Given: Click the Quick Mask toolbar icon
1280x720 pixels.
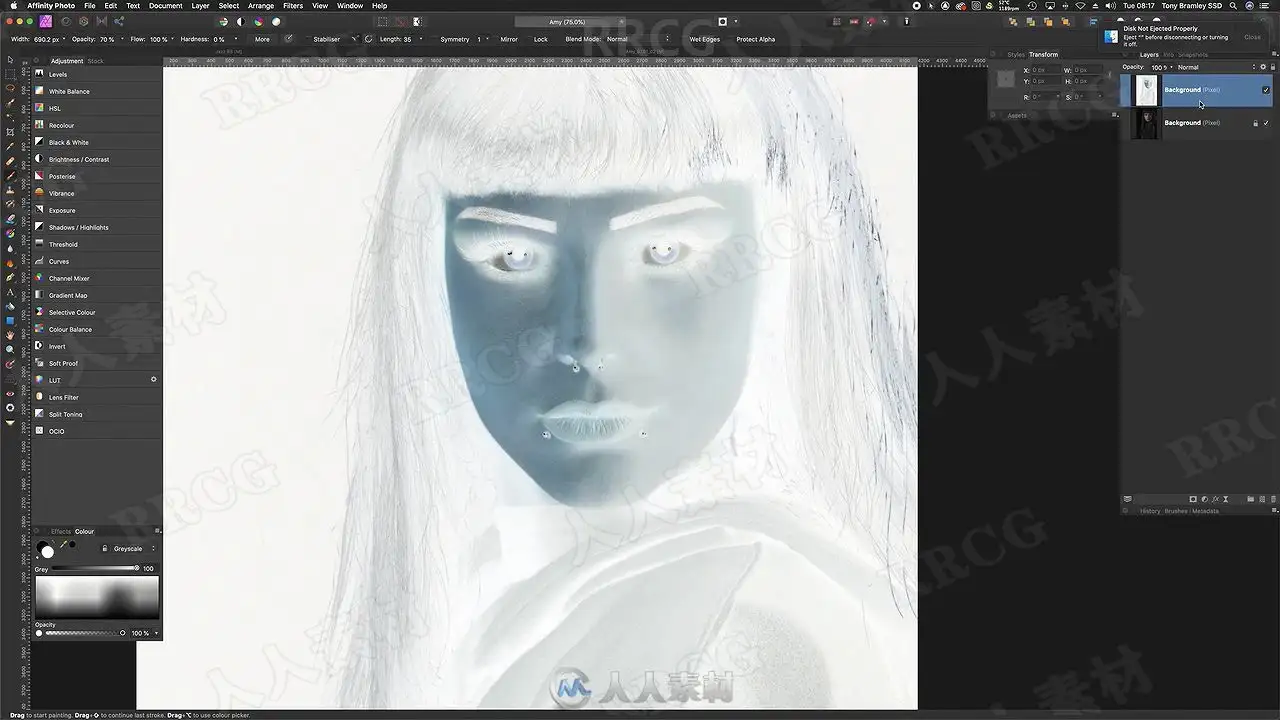Looking at the screenshot, I should (723, 21).
